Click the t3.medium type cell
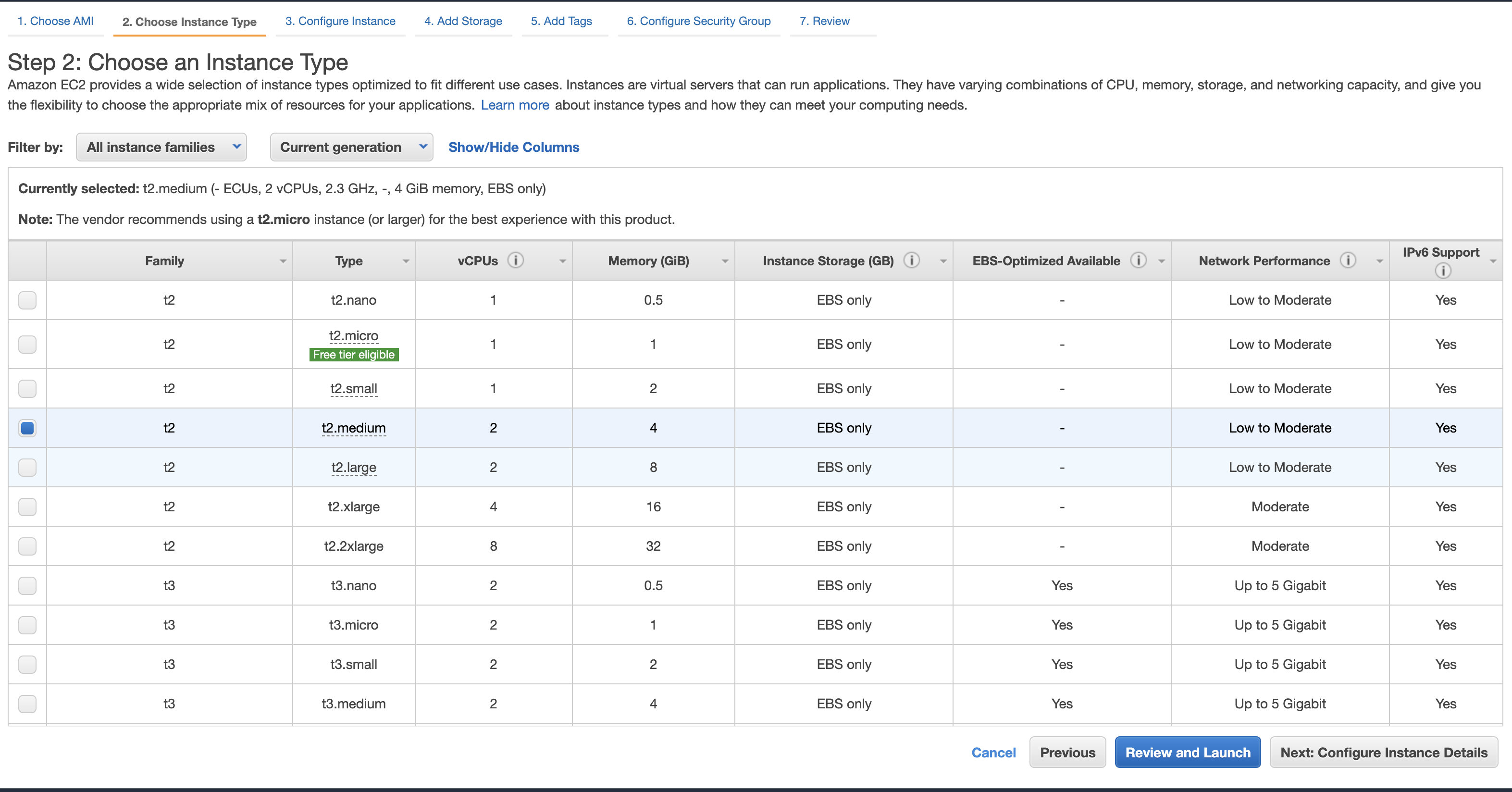 [354, 704]
